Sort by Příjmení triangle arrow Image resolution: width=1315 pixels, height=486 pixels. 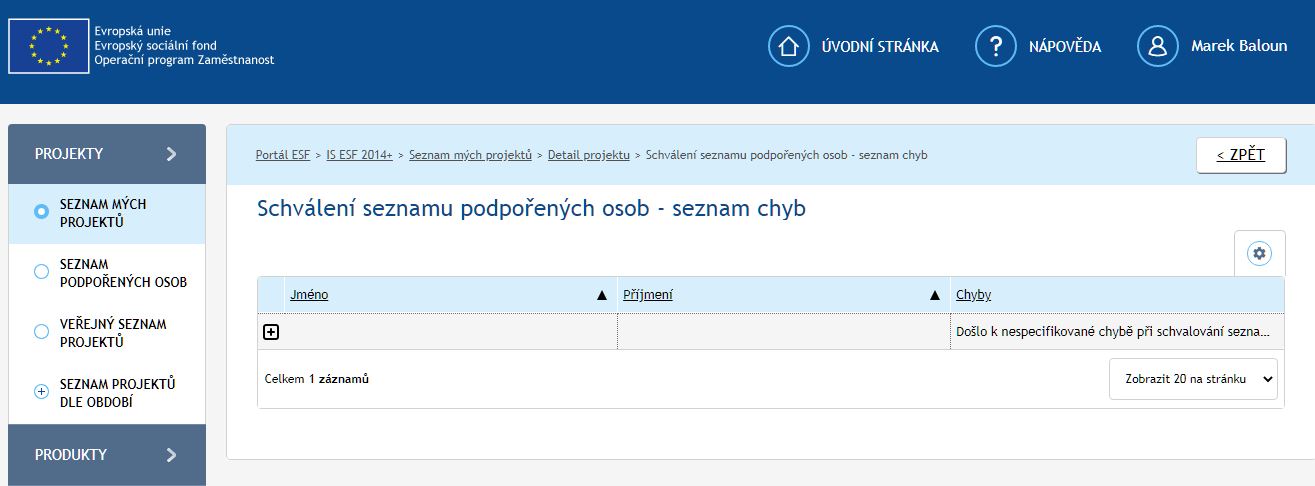click(935, 295)
